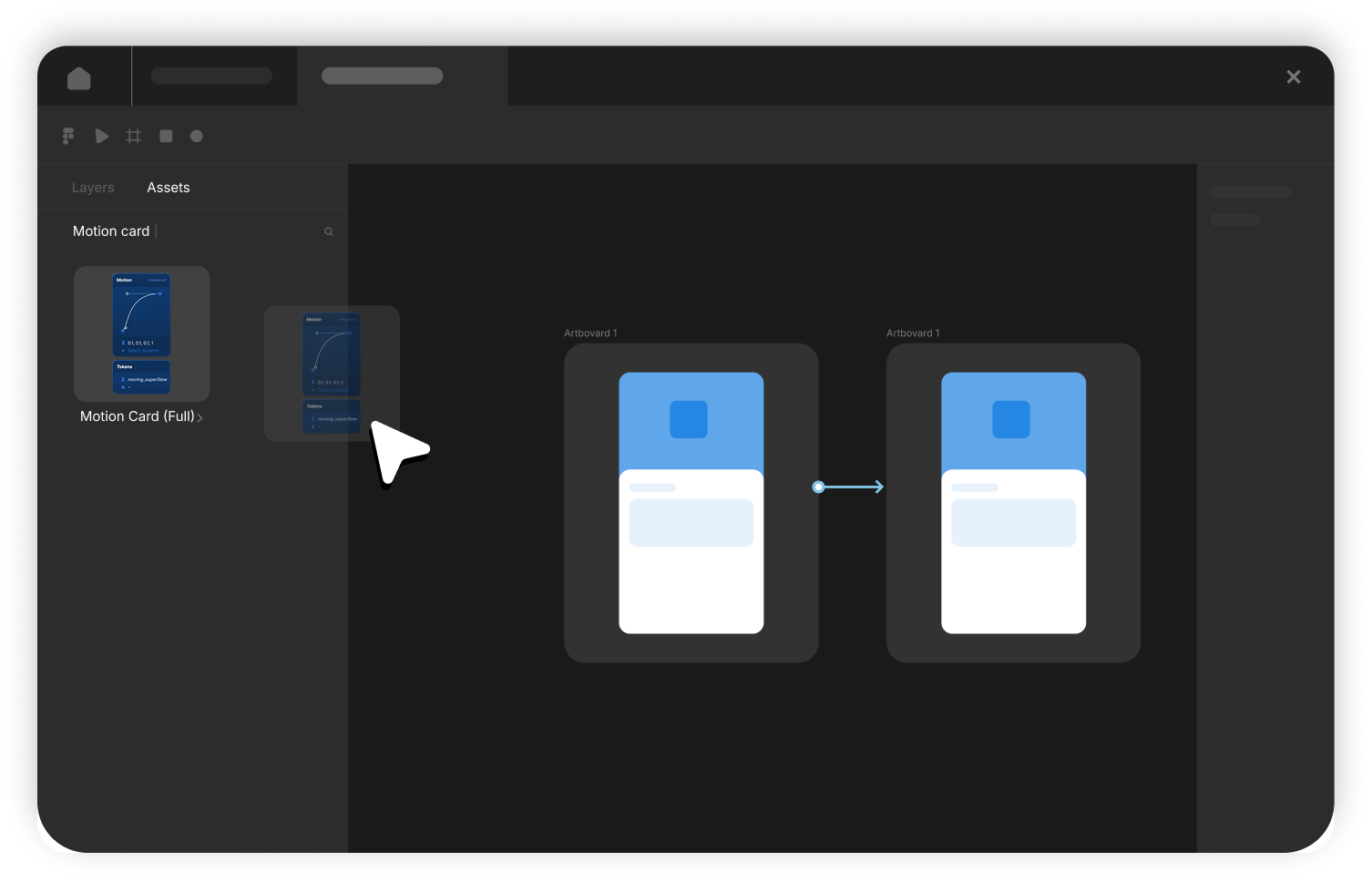This screenshot has height=882, width=1372.
Task: Select the blue square in right artboard
Action: (1011, 419)
